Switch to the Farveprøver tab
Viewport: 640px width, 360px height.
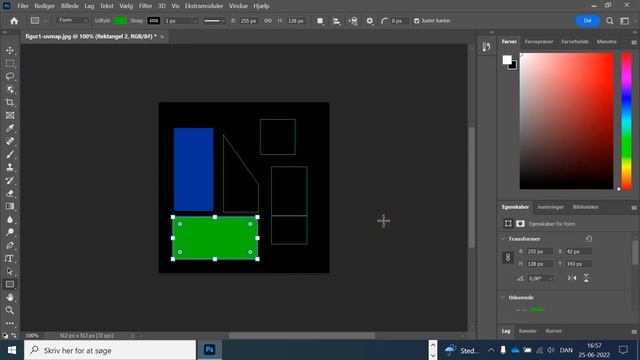[539, 42]
